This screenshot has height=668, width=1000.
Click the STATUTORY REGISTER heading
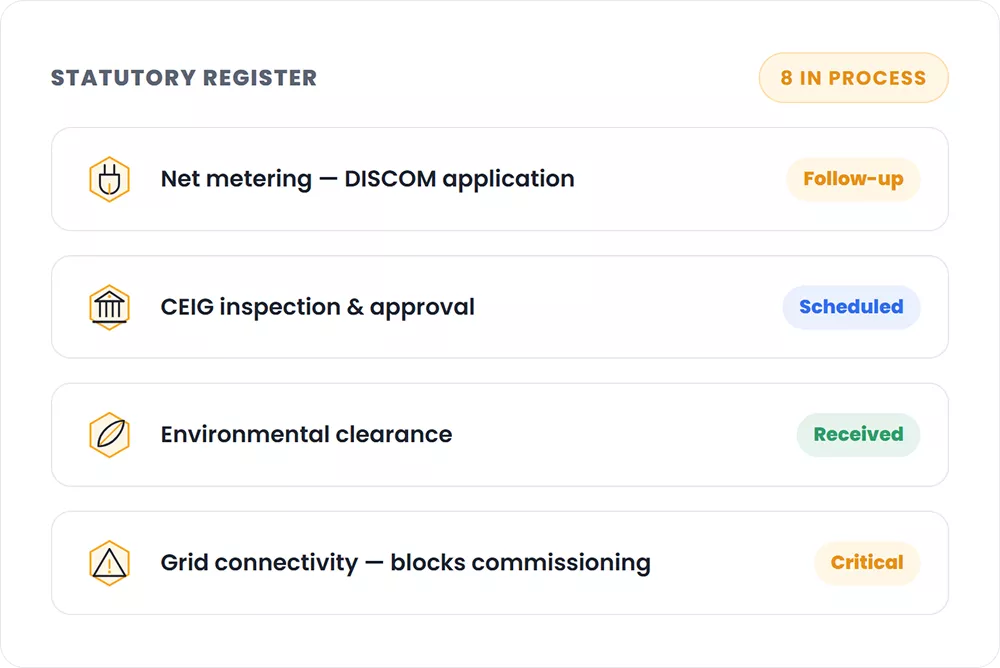[184, 78]
